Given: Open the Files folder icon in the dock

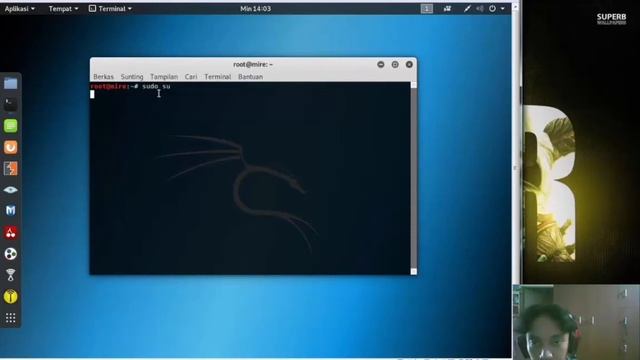Looking at the screenshot, I should click(x=11, y=83).
